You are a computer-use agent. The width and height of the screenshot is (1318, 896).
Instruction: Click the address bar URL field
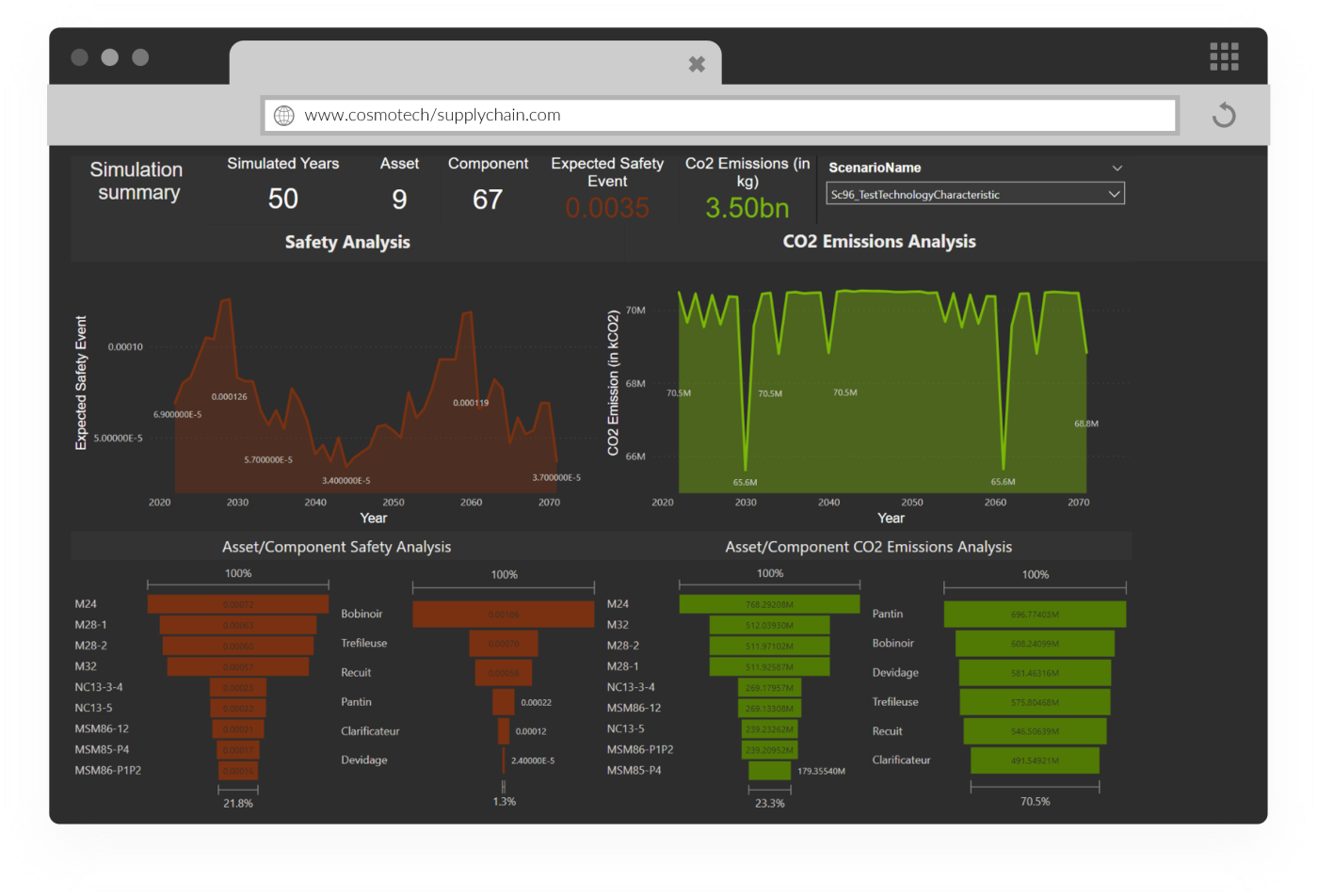tap(719, 116)
